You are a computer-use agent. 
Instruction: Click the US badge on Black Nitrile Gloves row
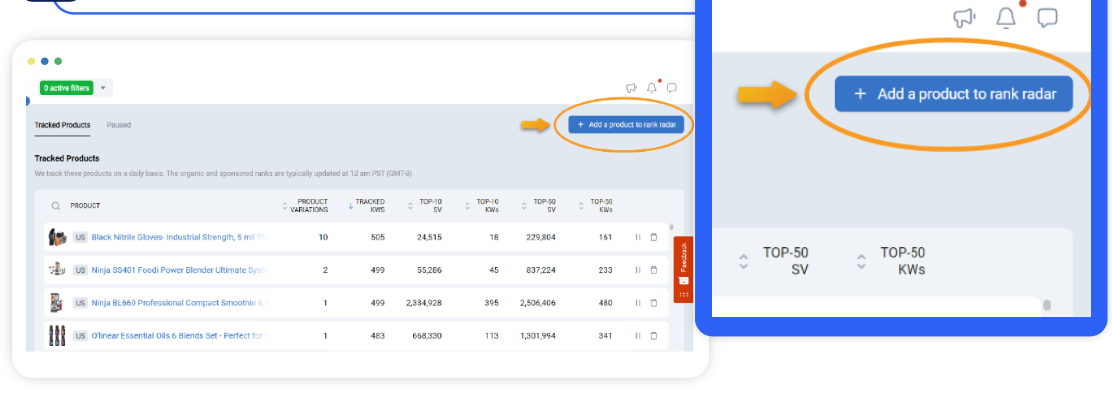(79, 237)
